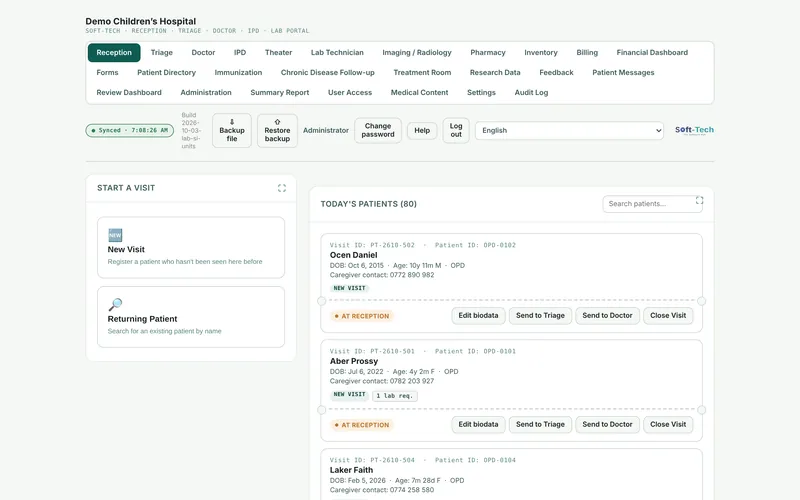Open Patient Messages tab
Screen dimensions: 800x500
click(x=623, y=72)
